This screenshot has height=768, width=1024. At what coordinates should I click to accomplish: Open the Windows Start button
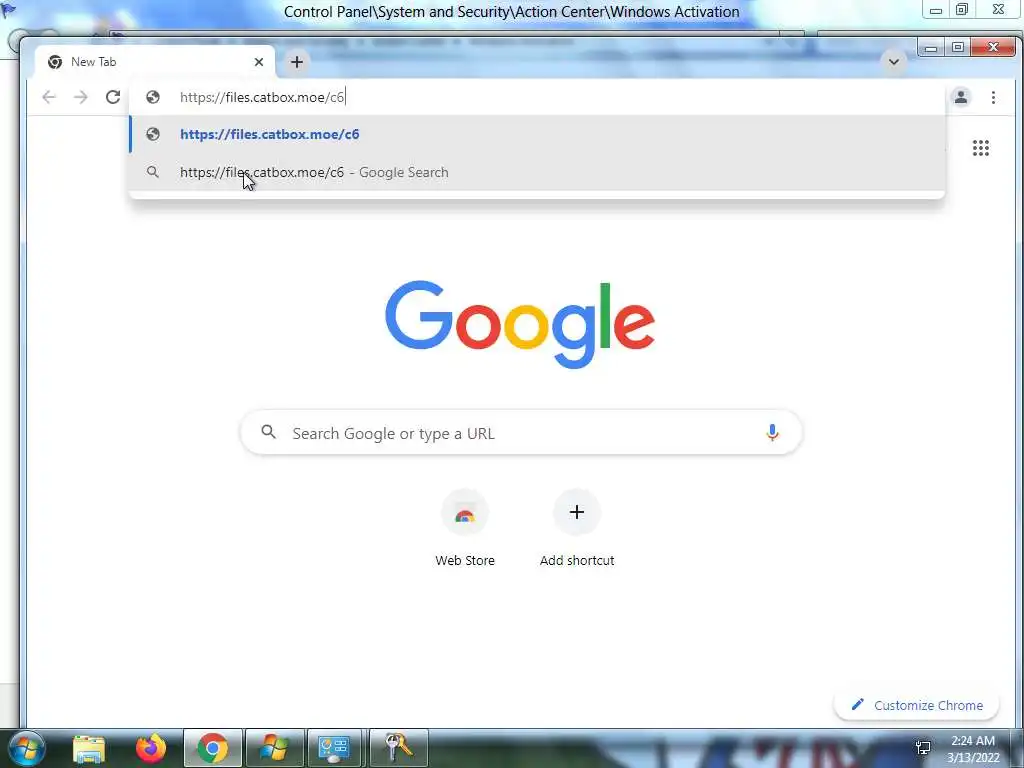[27, 748]
